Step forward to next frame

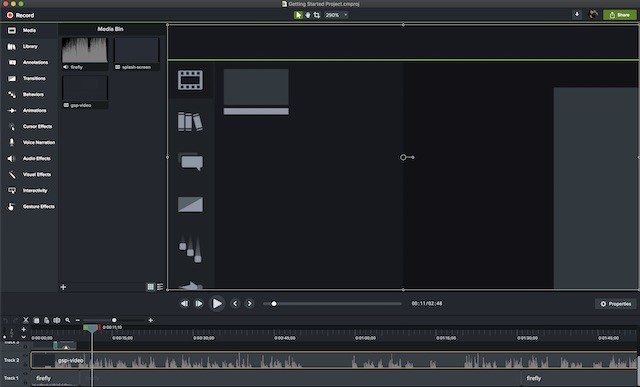[199, 303]
